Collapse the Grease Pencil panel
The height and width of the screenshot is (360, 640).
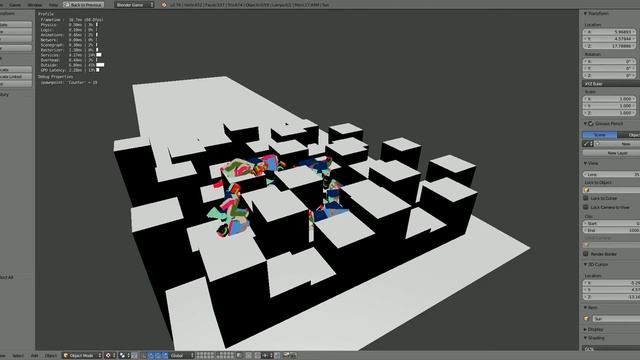coord(585,124)
